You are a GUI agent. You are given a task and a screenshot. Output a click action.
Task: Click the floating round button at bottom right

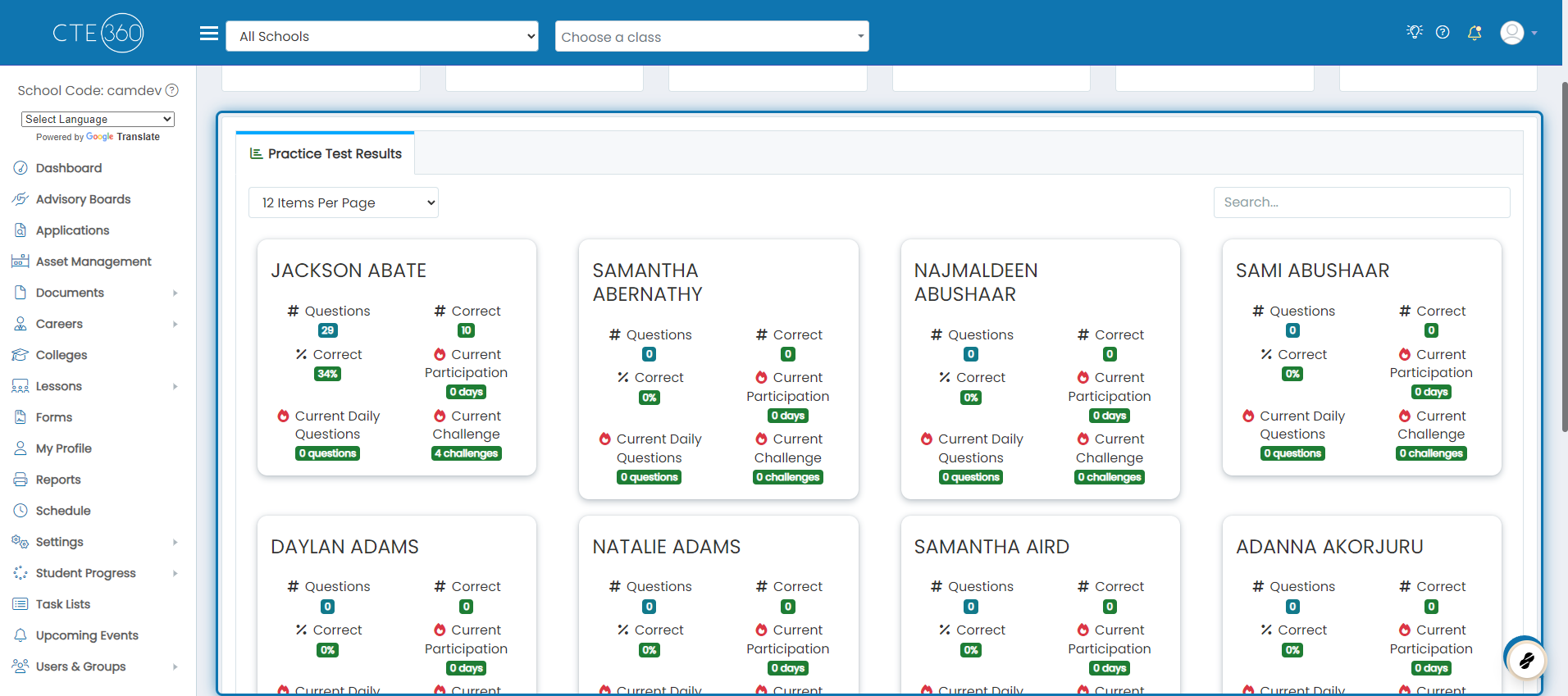click(1526, 660)
